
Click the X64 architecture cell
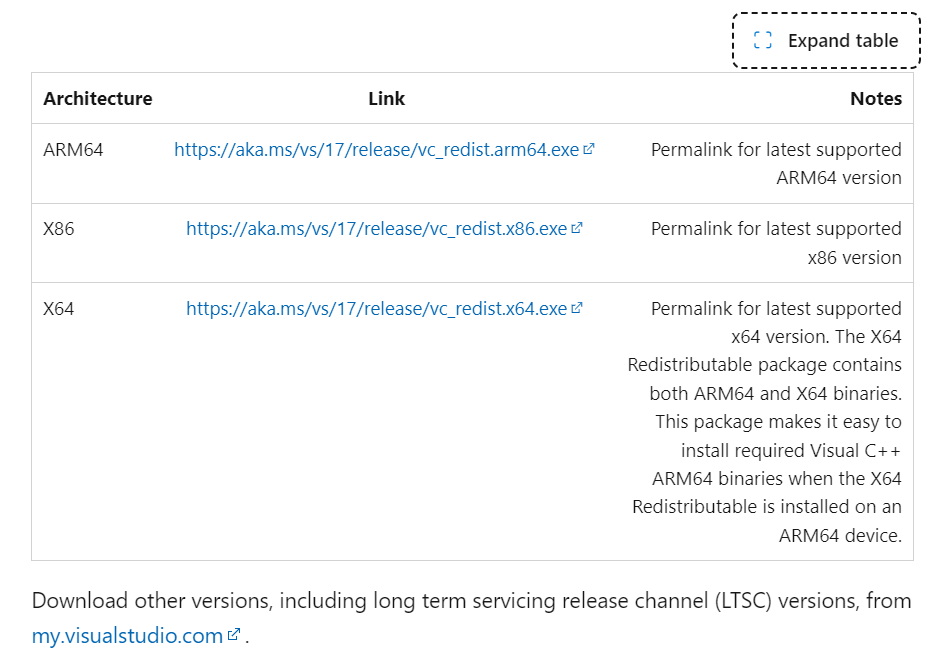[59, 308]
